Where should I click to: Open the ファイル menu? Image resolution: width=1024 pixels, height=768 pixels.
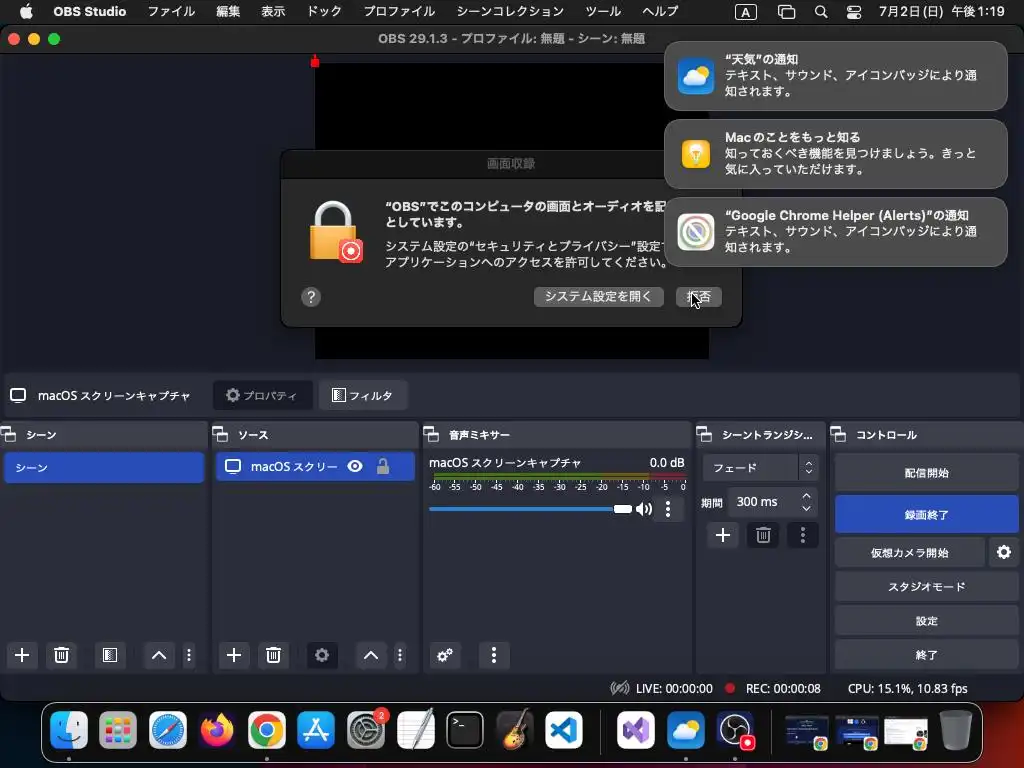click(171, 11)
